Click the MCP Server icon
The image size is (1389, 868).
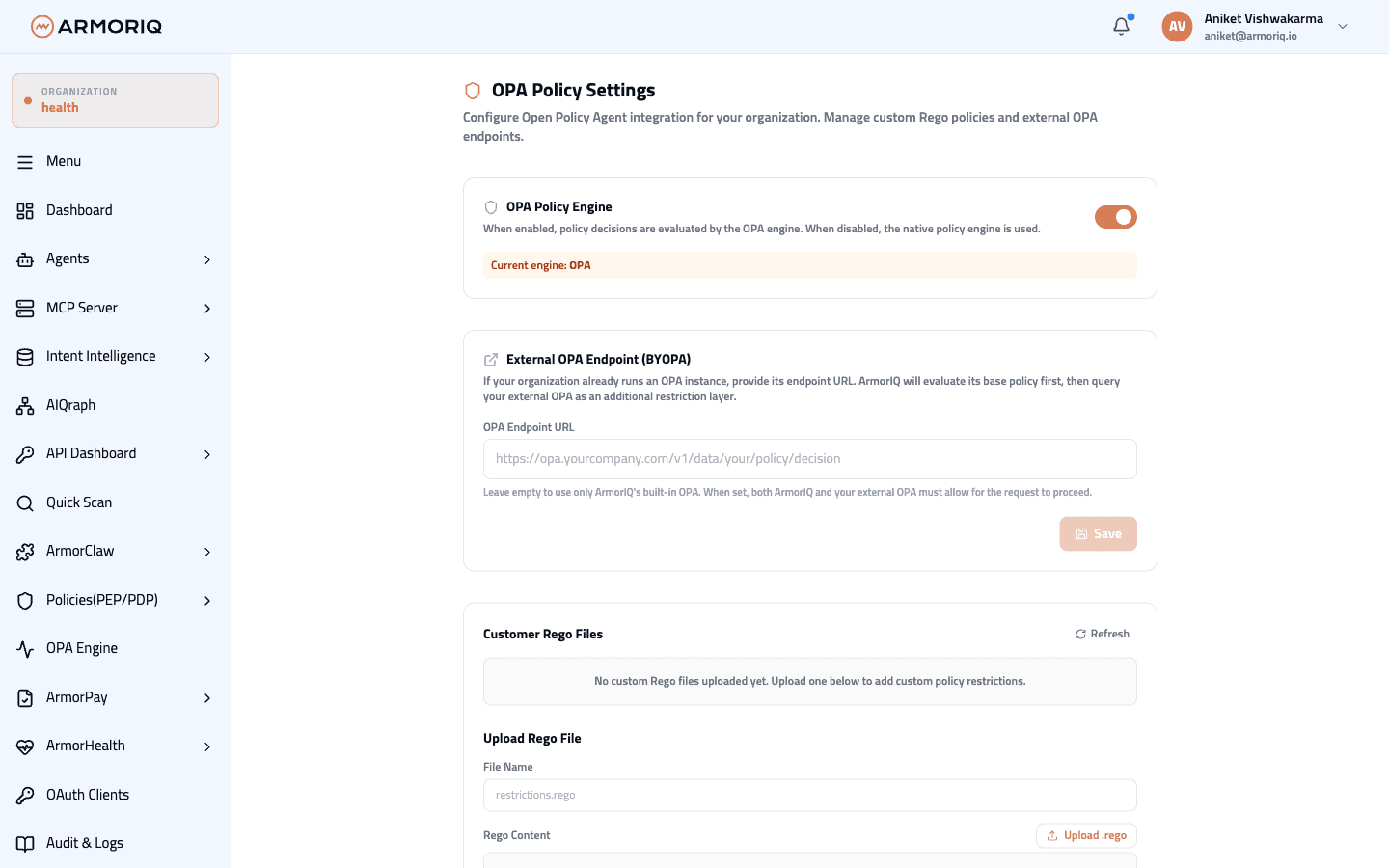click(x=25, y=308)
